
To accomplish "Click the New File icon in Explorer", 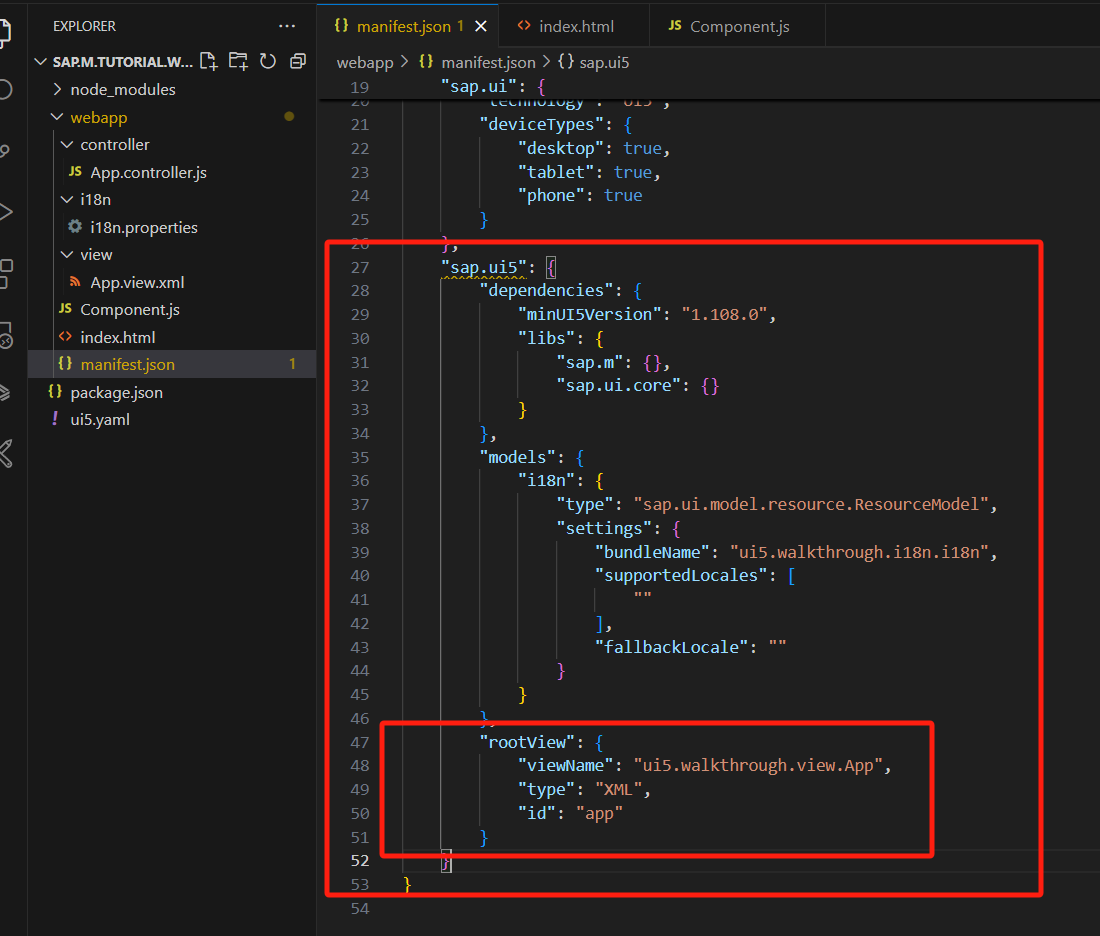I will pyautogui.click(x=209, y=61).
